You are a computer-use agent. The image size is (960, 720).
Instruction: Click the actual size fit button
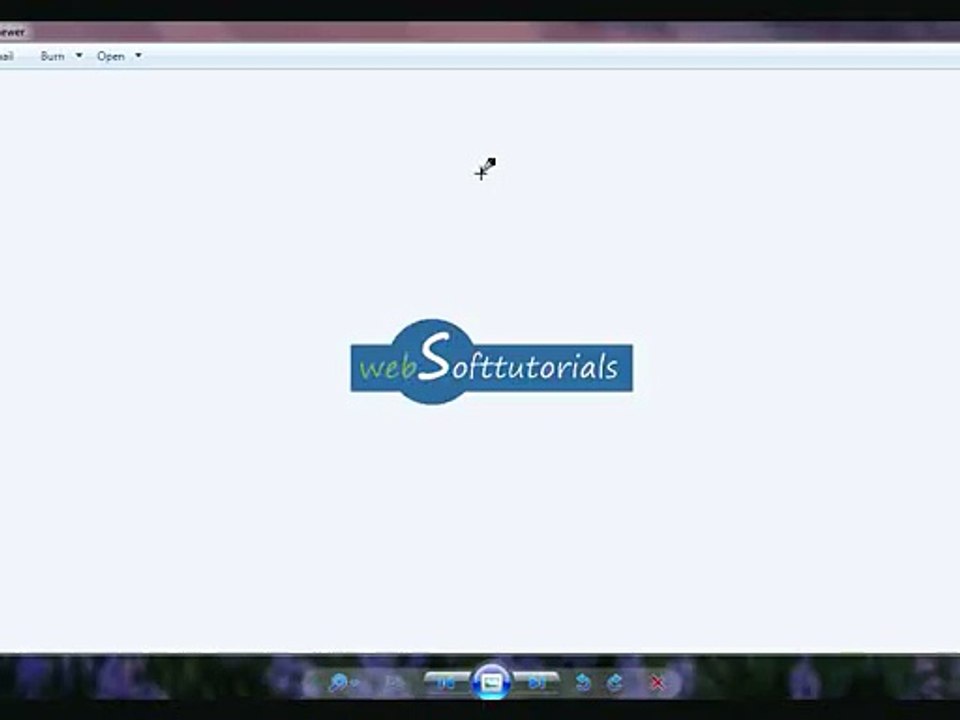(x=394, y=682)
